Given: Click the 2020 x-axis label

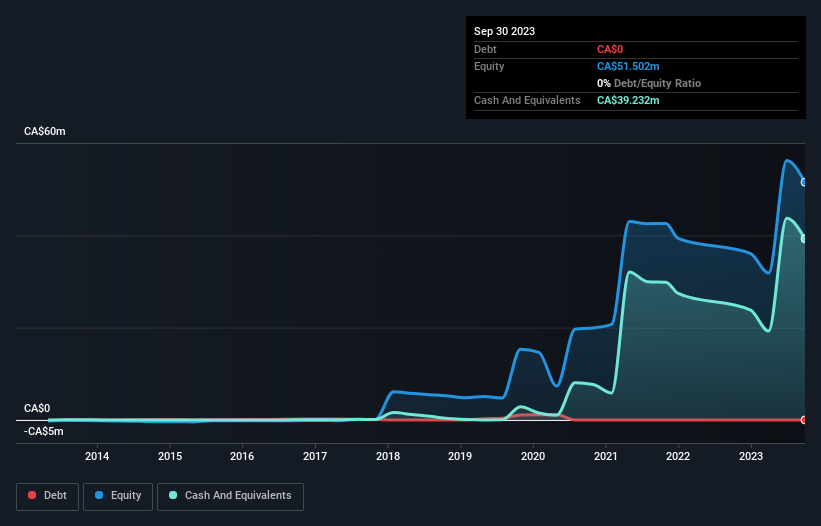Looking at the screenshot, I should [532, 456].
